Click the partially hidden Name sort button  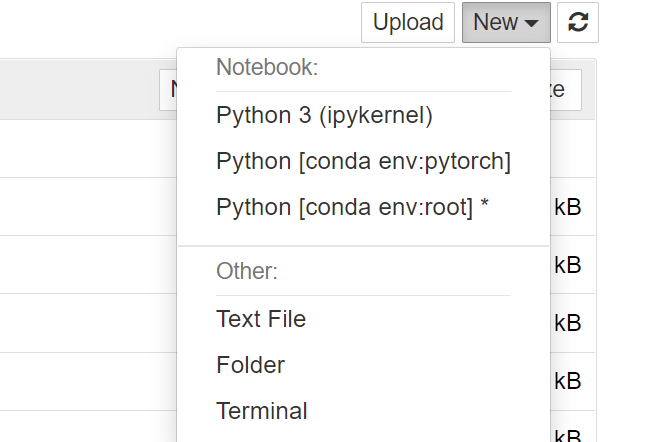[168, 90]
